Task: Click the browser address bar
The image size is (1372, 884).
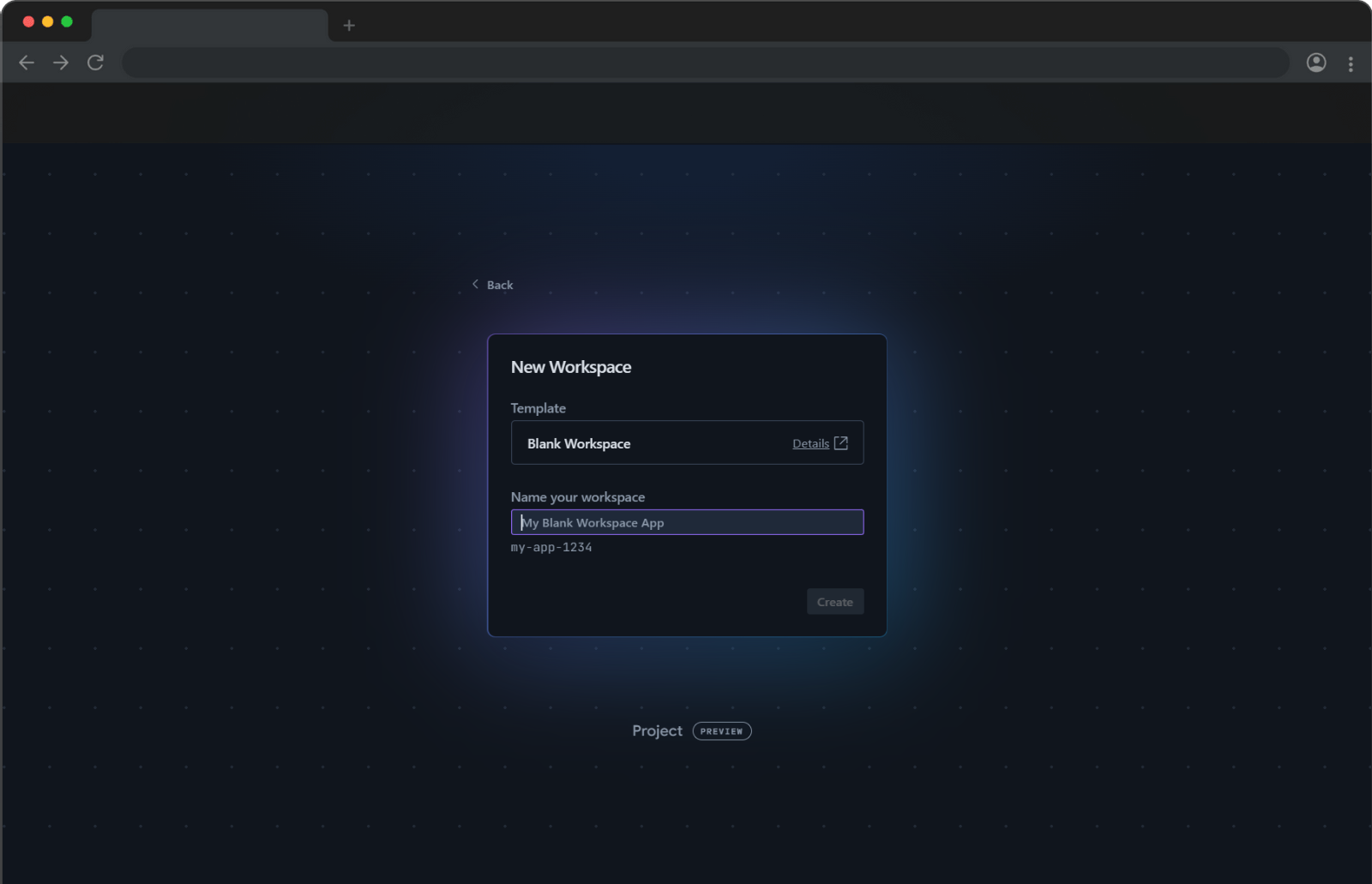Action: [705, 63]
